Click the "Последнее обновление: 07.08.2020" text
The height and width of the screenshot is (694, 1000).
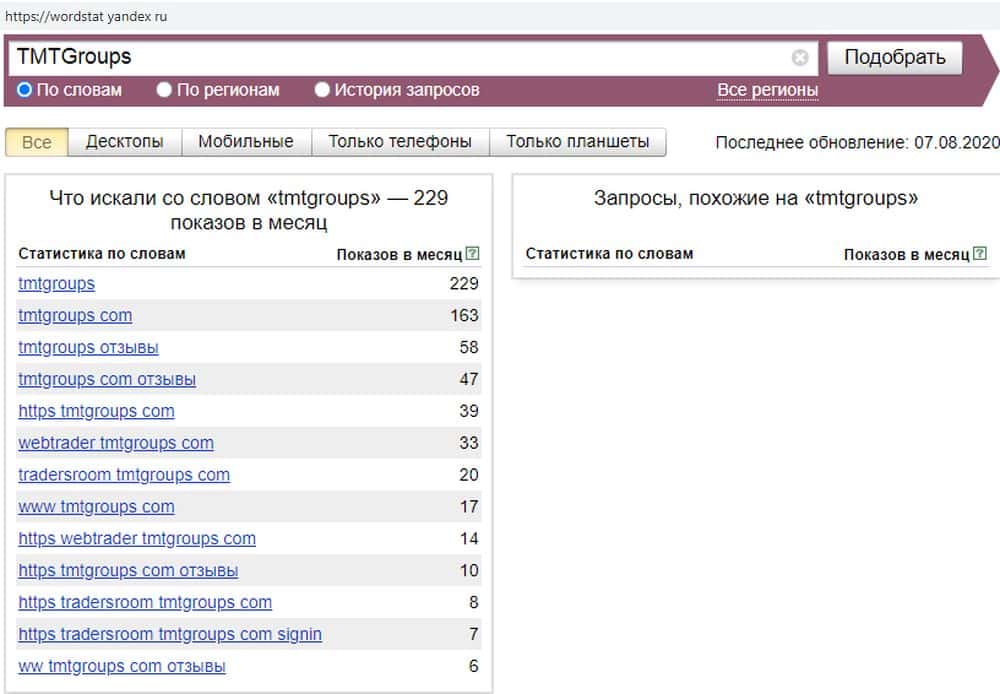tap(857, 142)
